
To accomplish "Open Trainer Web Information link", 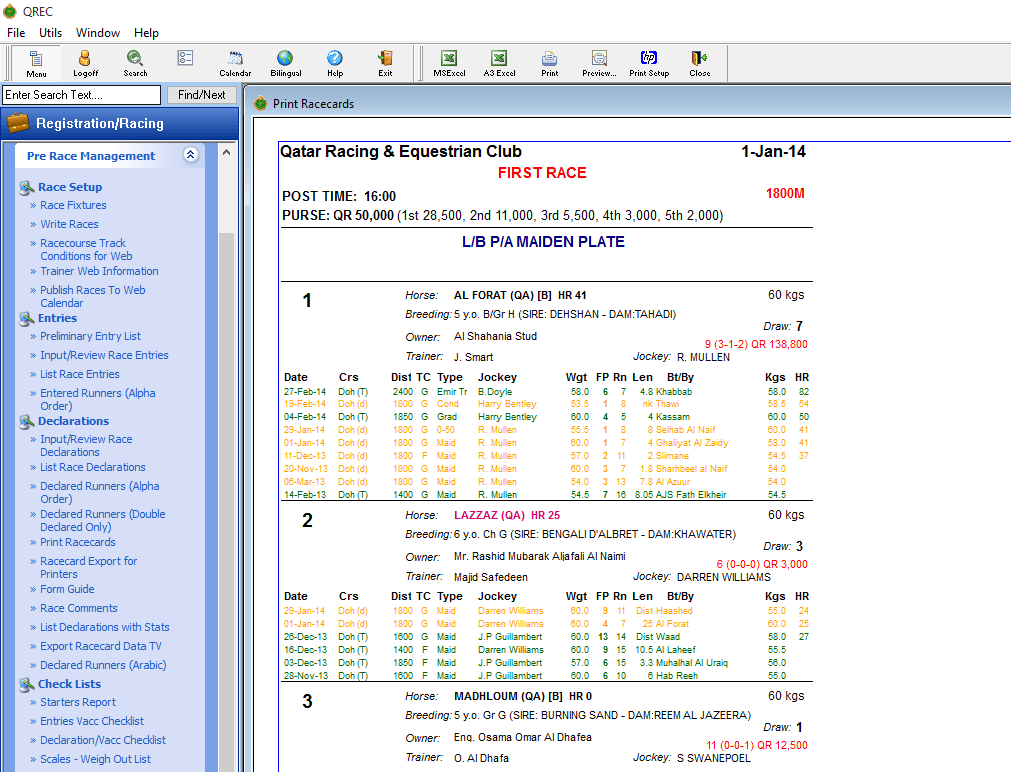I will [x=99, y=271].
